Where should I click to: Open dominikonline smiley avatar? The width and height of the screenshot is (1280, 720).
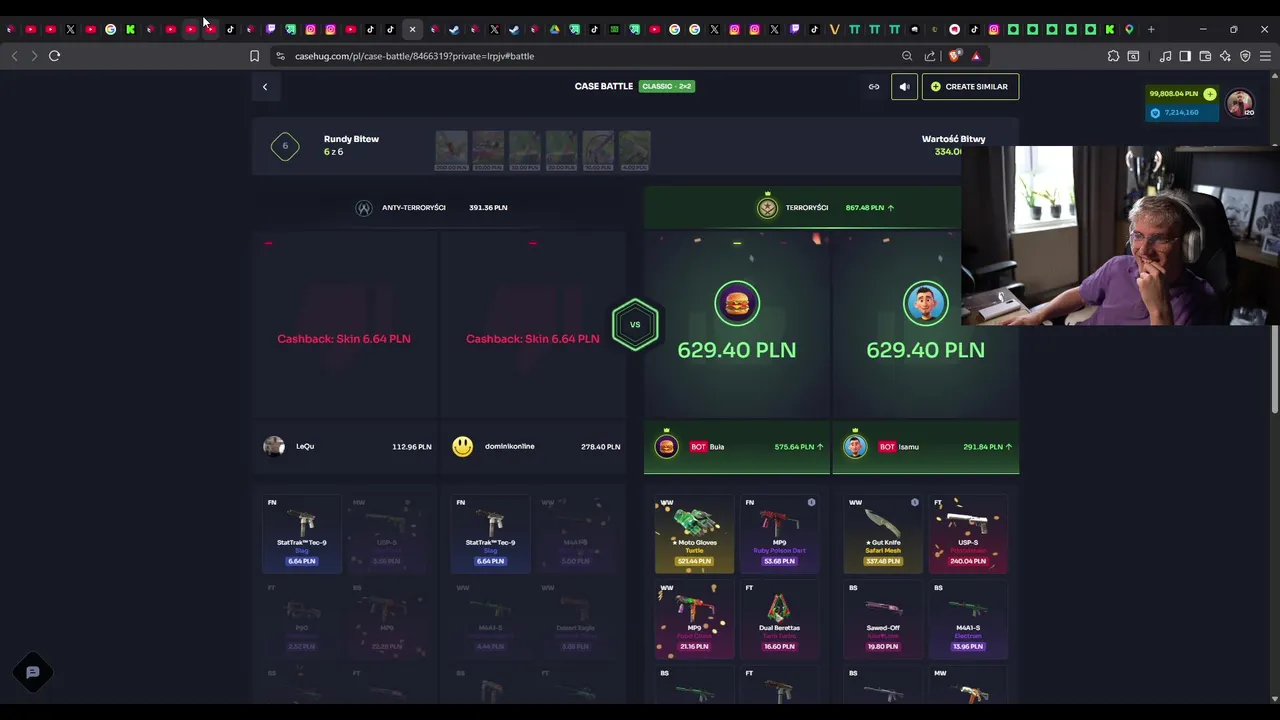[x=462, y=446]
